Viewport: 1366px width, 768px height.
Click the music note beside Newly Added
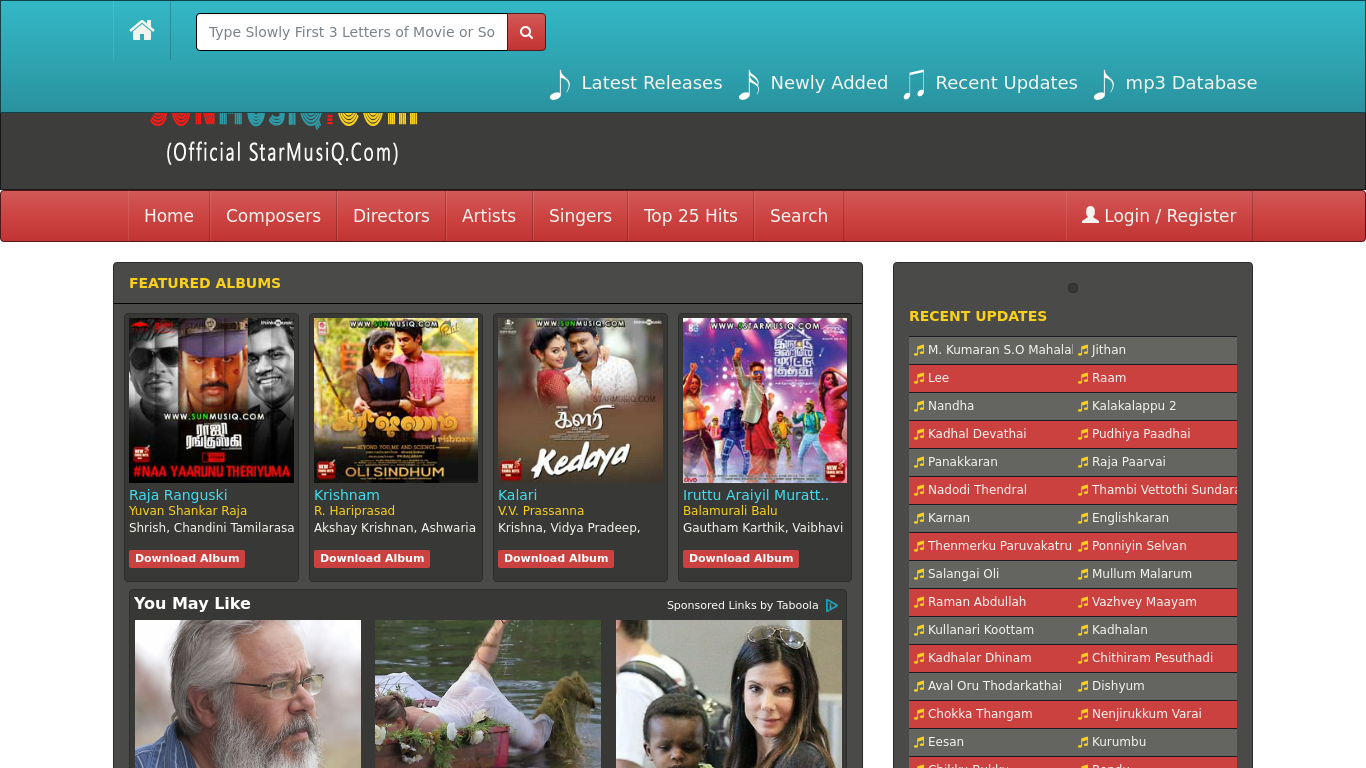[749, 84]
